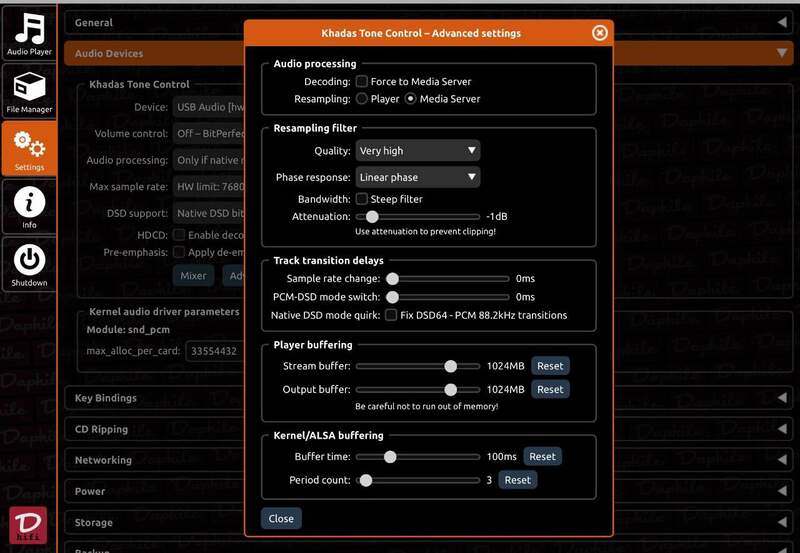Click the Shutdown power icon
Image resolution: width=800 pixels, height=553 pixels.
click(x=29, y=265)
